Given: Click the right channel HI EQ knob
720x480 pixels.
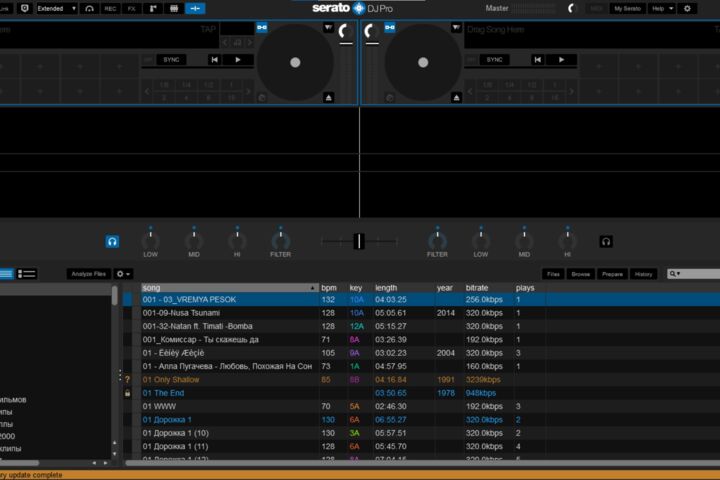Looking at the screenshot, I should tap(568, 240).
